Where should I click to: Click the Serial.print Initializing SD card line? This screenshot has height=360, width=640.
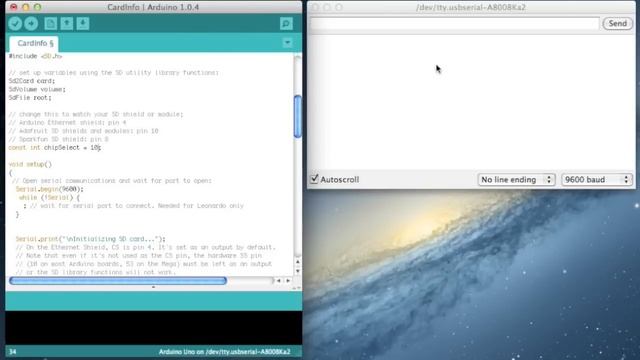click(91, 239)
